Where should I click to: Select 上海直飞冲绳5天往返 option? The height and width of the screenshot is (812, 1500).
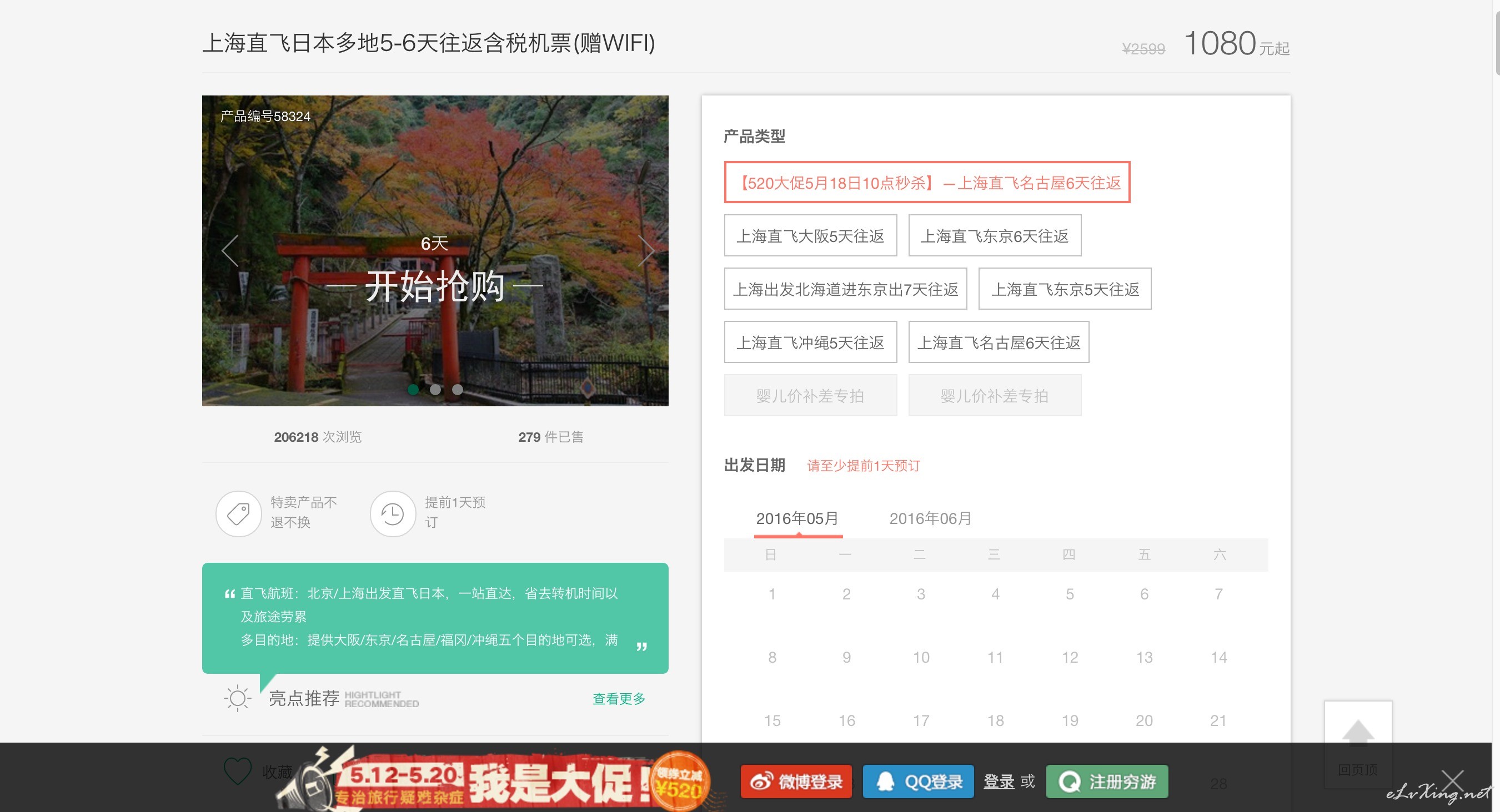(x=811, y=342)
